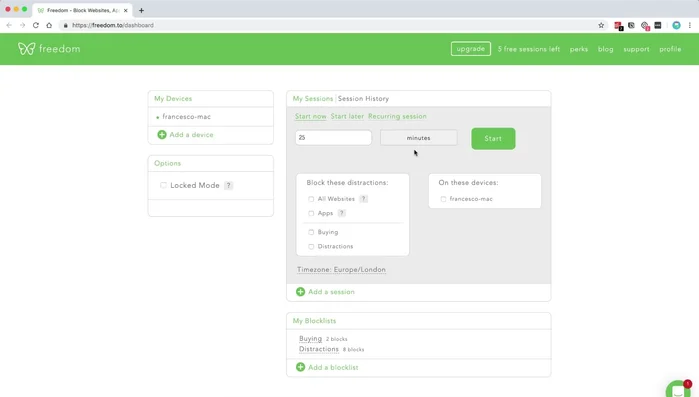
Task: Enable Locked Mode checkbox
Action: 163,185
